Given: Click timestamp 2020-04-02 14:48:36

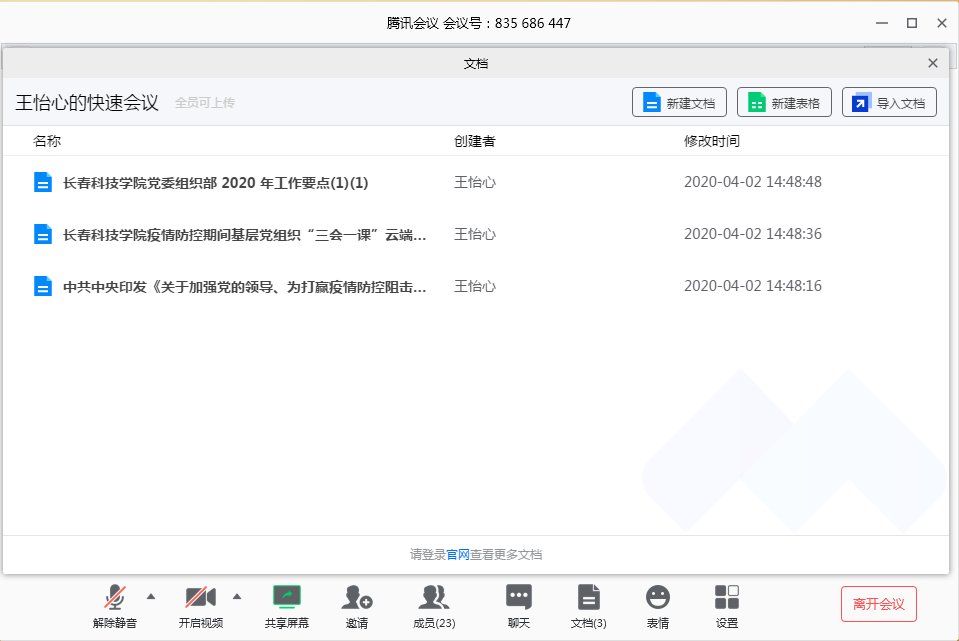Looking at the screenshot, I should coord(753,234).
